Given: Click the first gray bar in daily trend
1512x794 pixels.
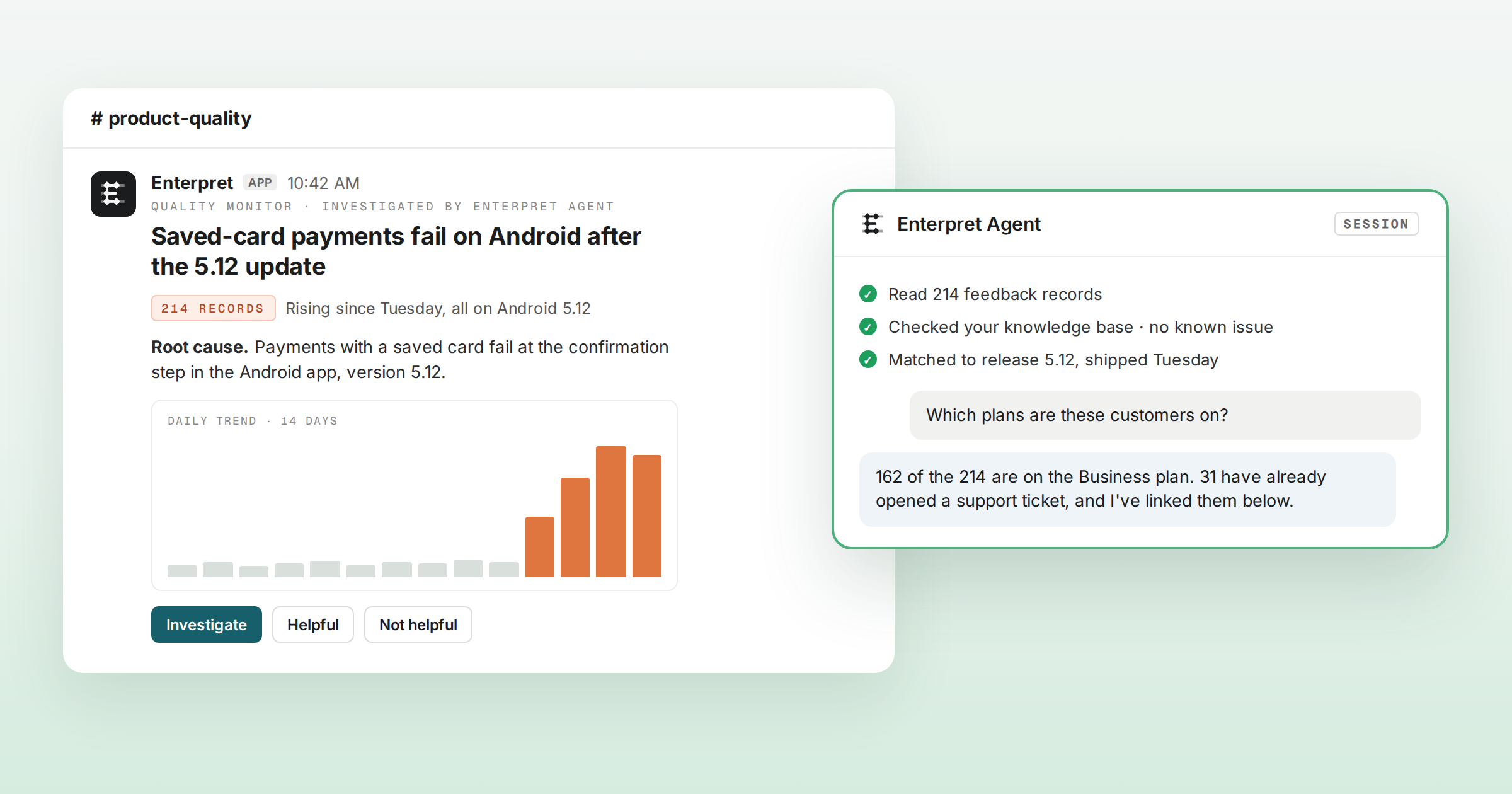Looking at the screenshot, I should click(x=182, y=571).
